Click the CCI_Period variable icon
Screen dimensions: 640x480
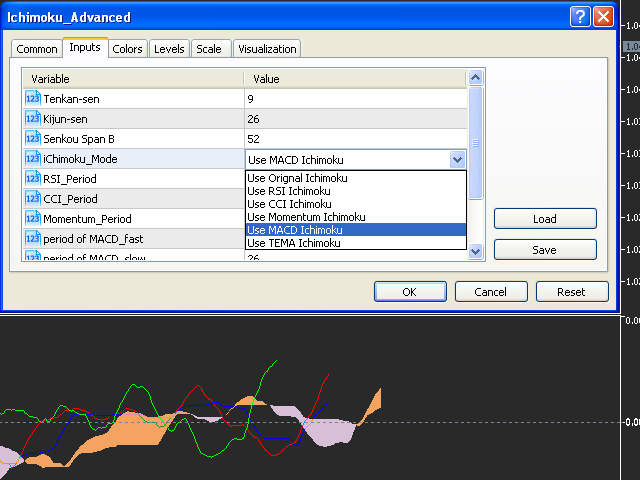(x=32, y=198)
